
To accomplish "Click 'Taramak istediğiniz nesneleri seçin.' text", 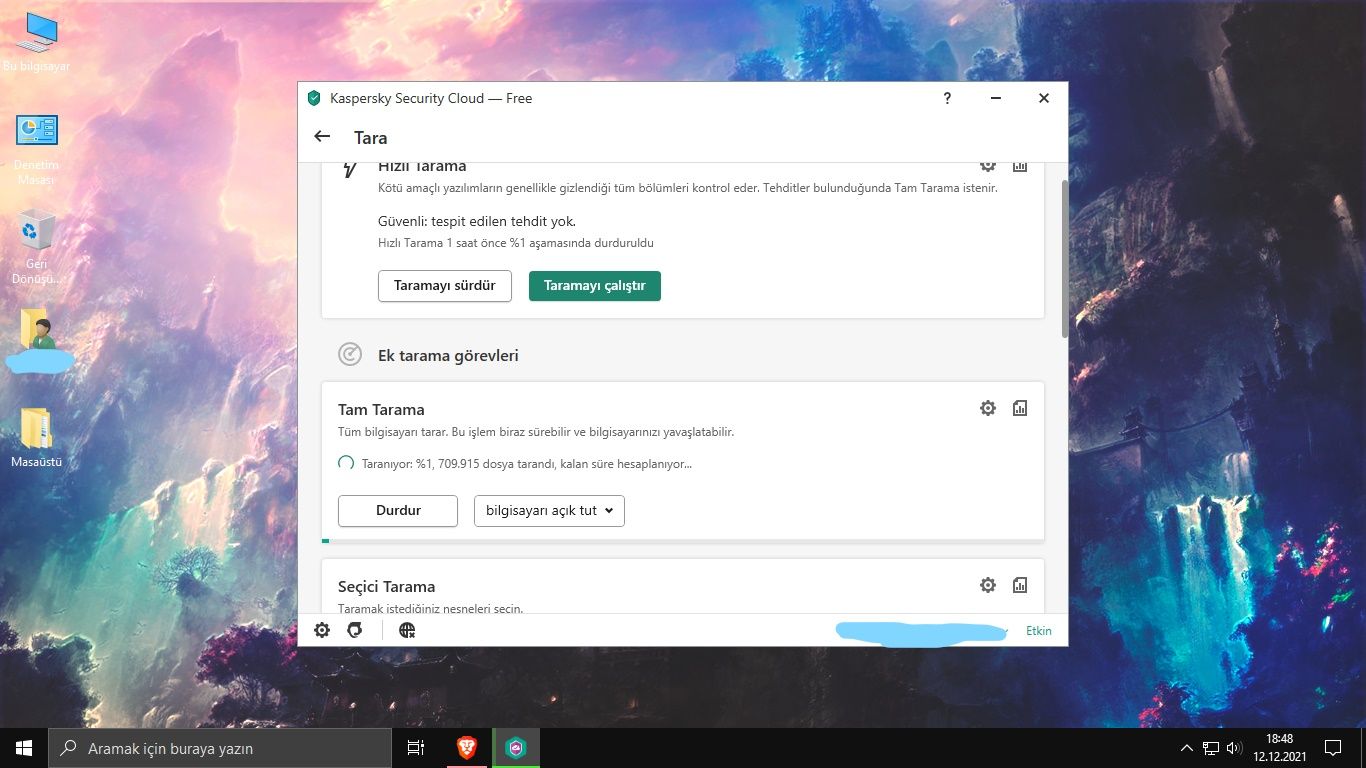I will click(430, 609).
